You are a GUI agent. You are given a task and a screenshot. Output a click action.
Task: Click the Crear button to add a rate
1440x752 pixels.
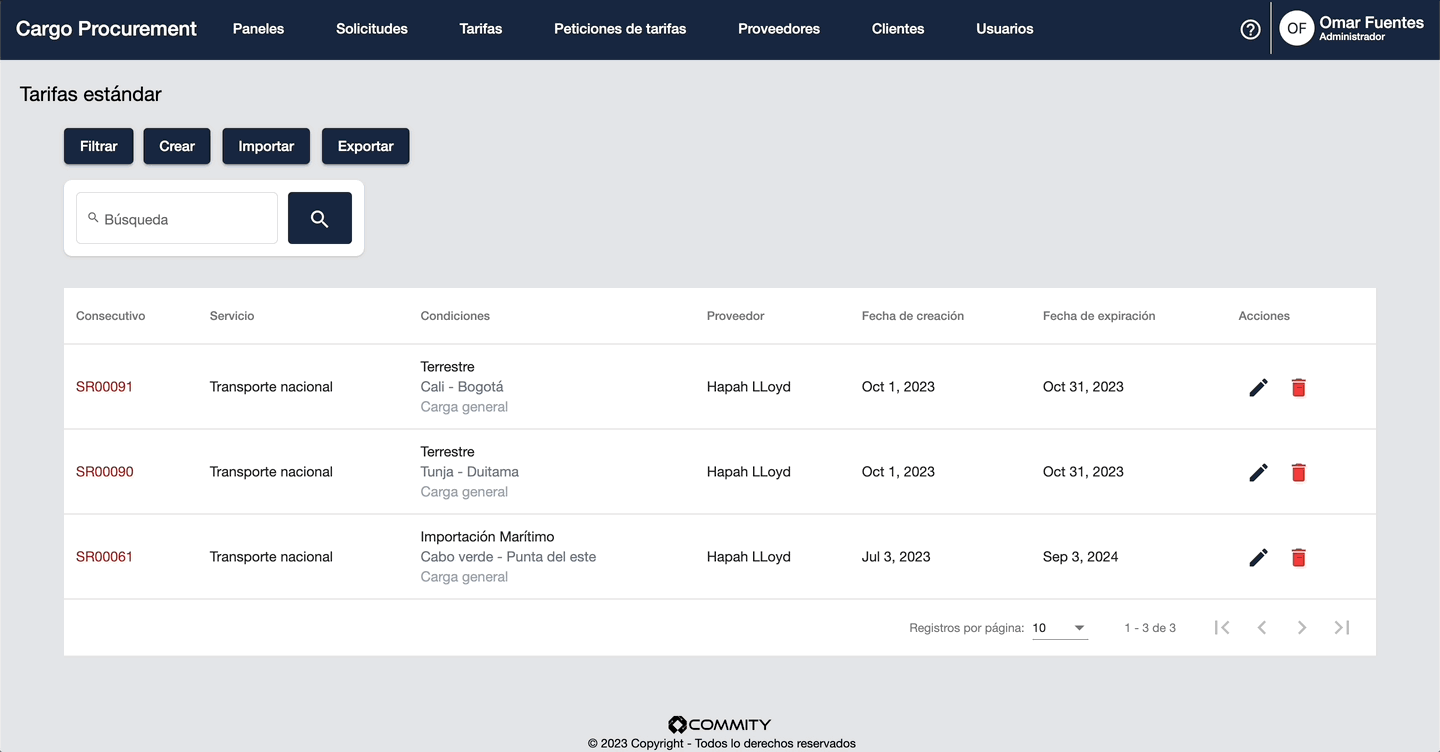point(177,146)
